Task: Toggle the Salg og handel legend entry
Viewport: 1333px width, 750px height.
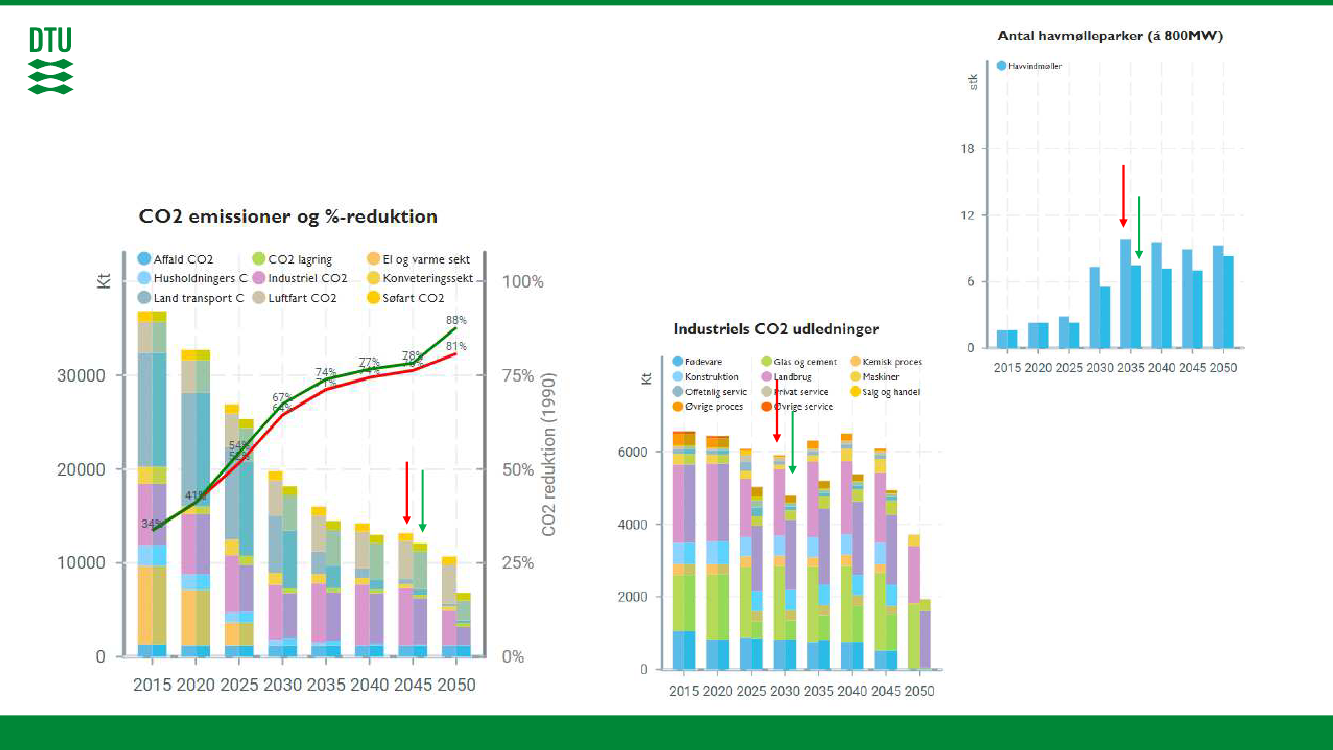Action: click(884, 392)
